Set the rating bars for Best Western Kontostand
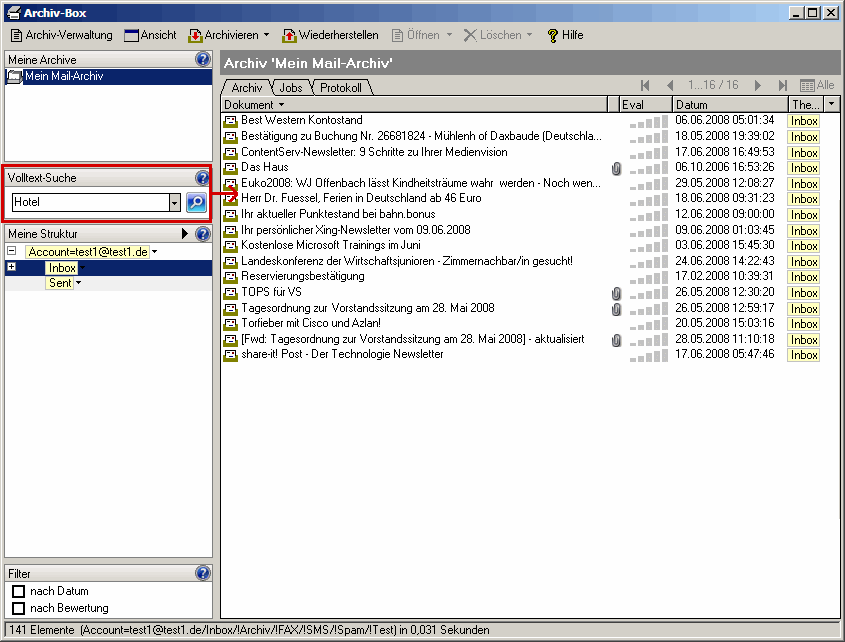Viewport: 845px width, 642px height. (x=647, y=121)
